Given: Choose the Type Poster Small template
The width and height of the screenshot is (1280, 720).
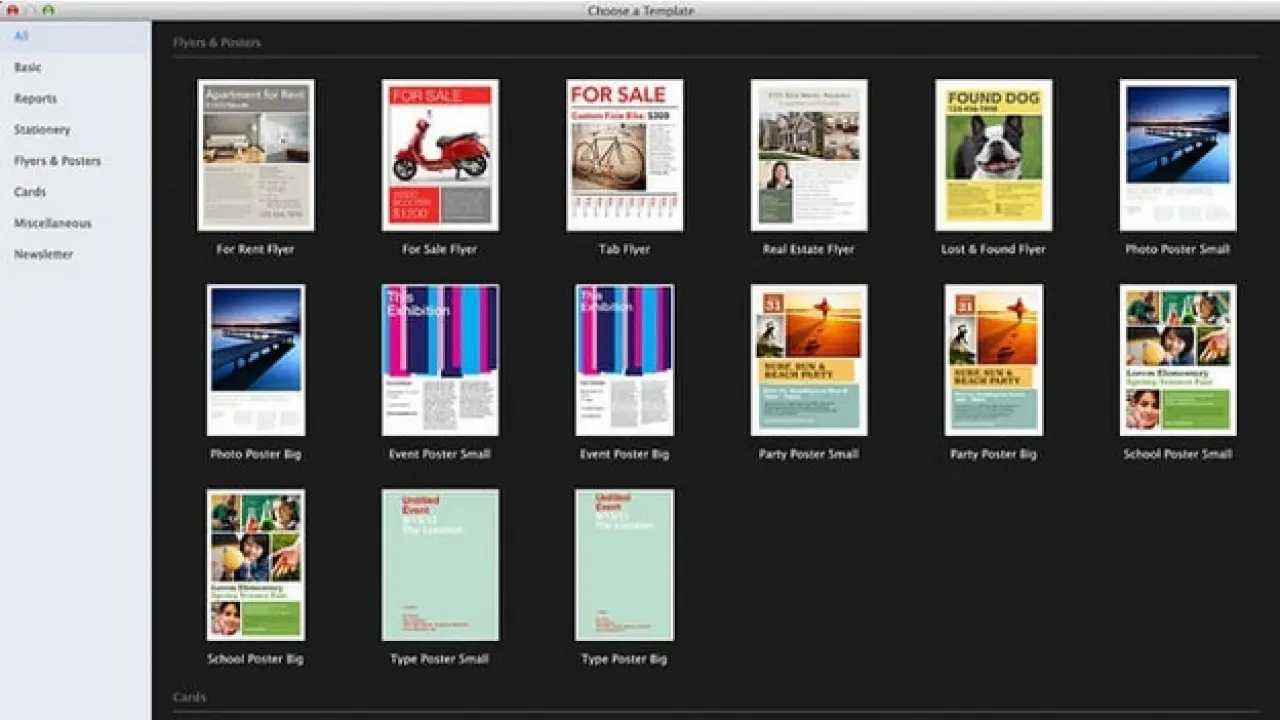Looking at the screenshot, I should pos(440,565).
